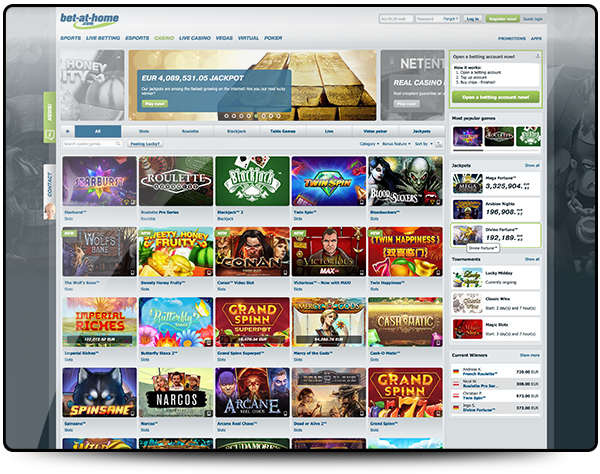Switch to the Video poker tab
Image resolution: width=600 pixels, height=474 pixels.
(x=375, y=131)
